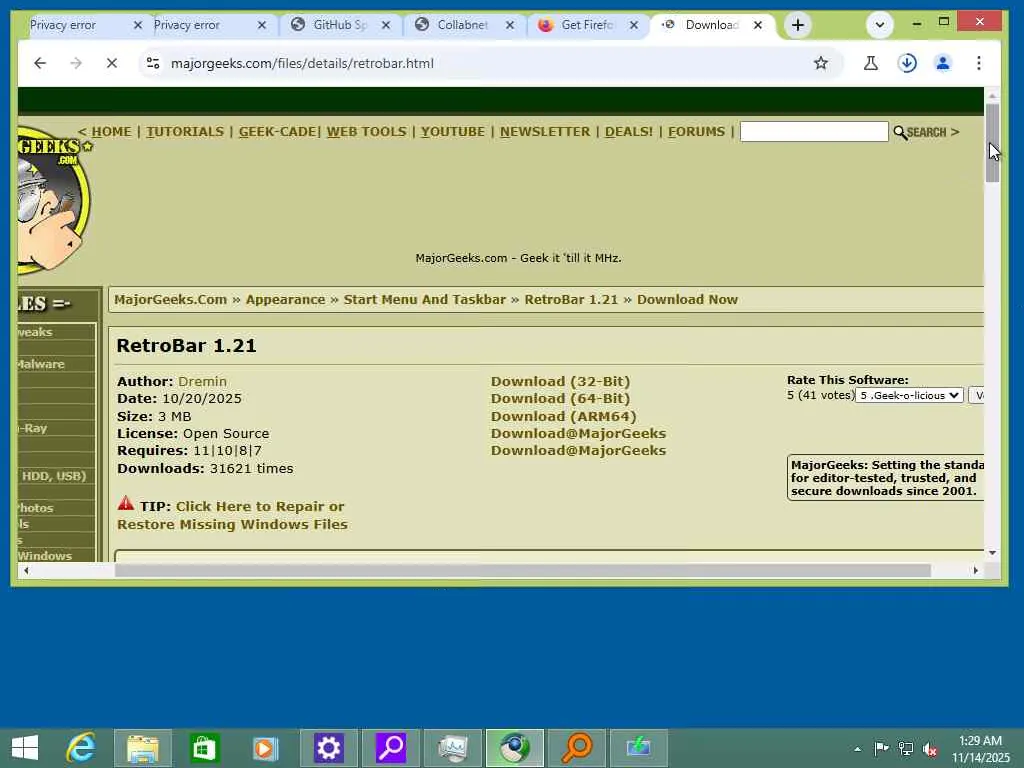The image size is (1024, 768).
Task: Click Download (ARM64) link
Action: (x=564, y=416)
